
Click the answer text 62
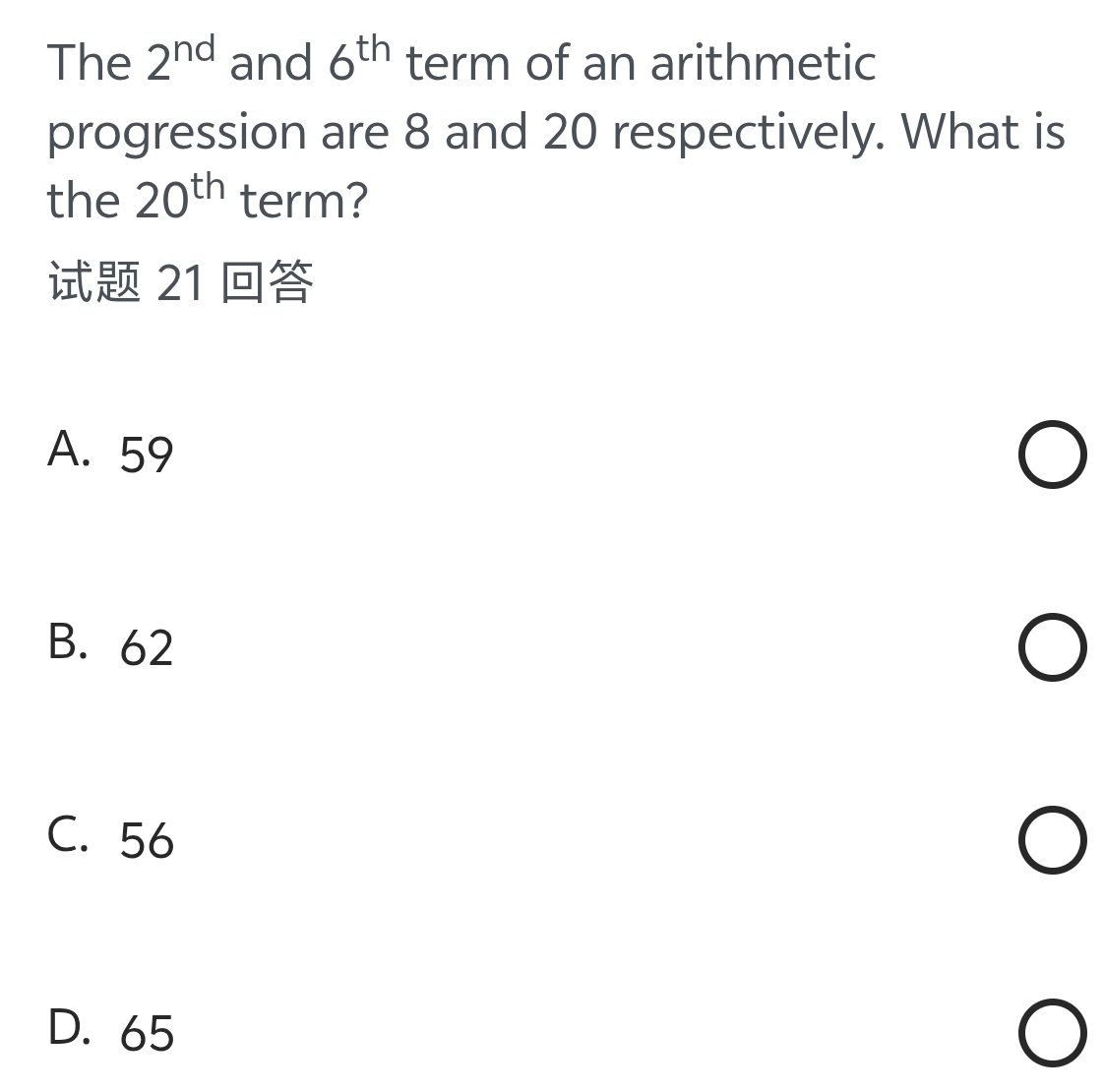(x=147, y=647)
